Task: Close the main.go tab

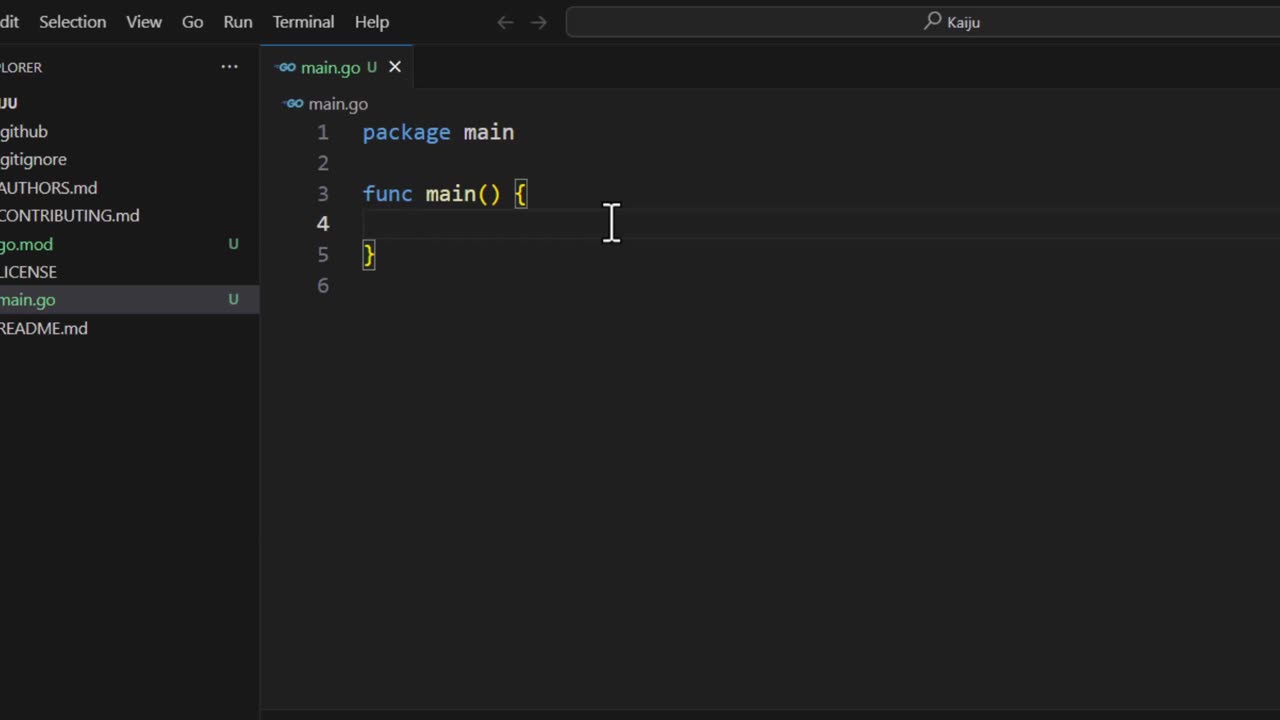Action: tap(395, 67)
